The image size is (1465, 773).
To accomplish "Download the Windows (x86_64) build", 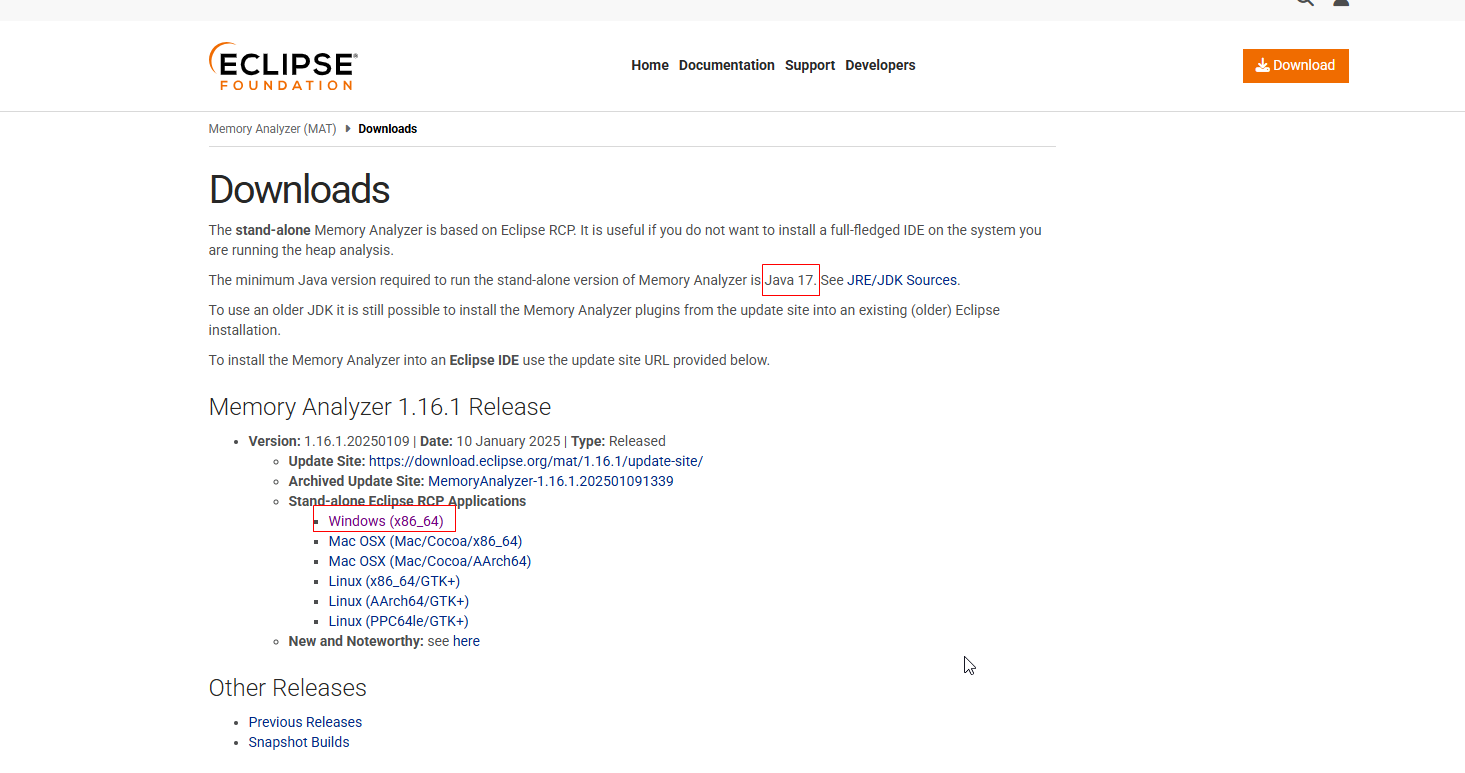I will pos(386,521).
